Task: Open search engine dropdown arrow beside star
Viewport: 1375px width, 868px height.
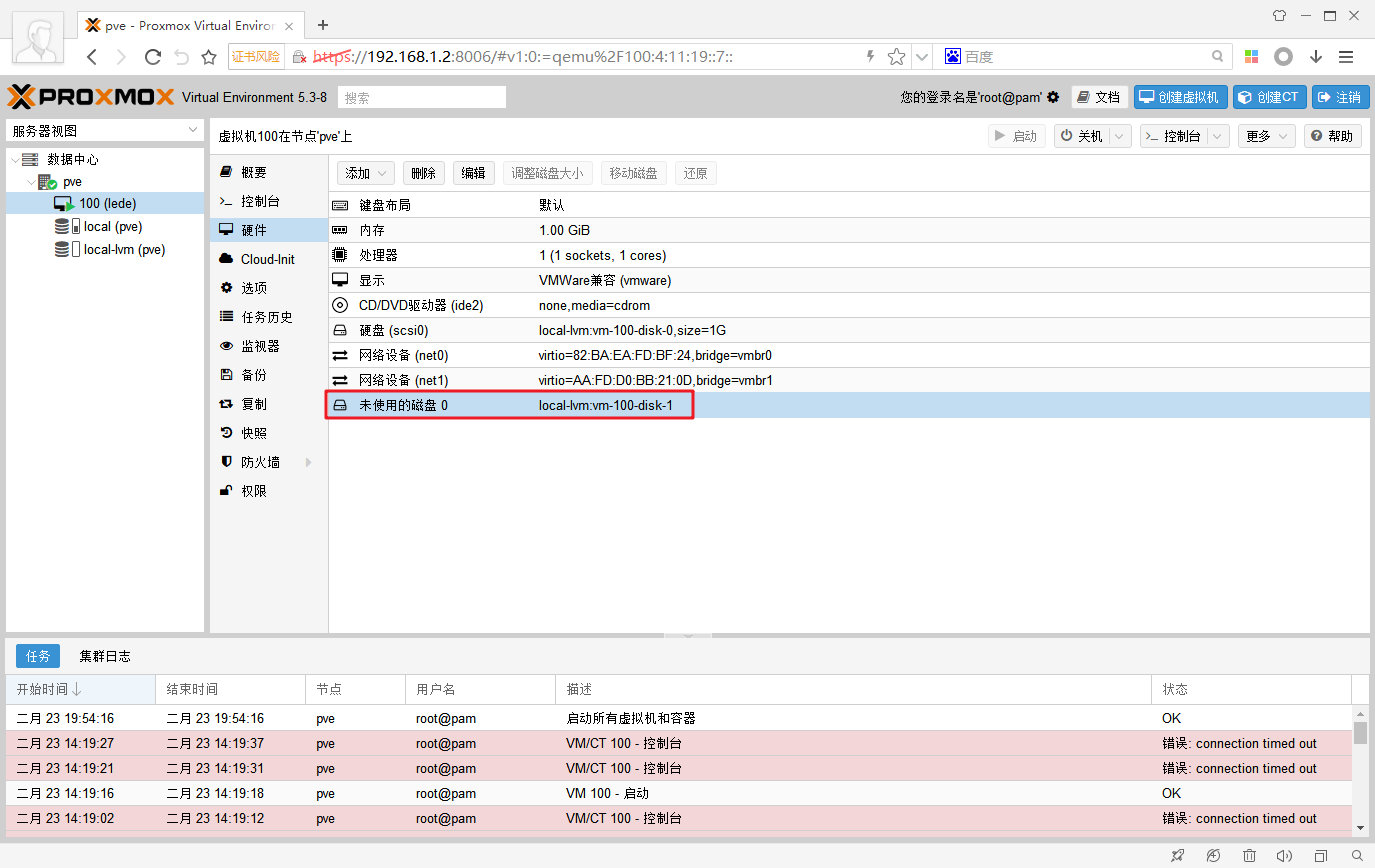Action: tap(921, 57)
